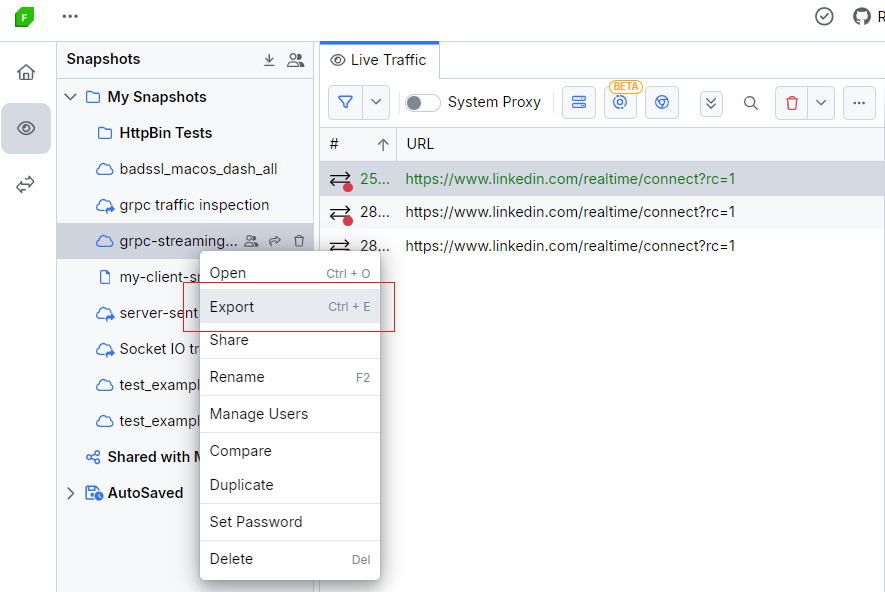885x592 pixels.
Task: Open the Chrome browser capture icon
Action: click(x=662, y=103)
